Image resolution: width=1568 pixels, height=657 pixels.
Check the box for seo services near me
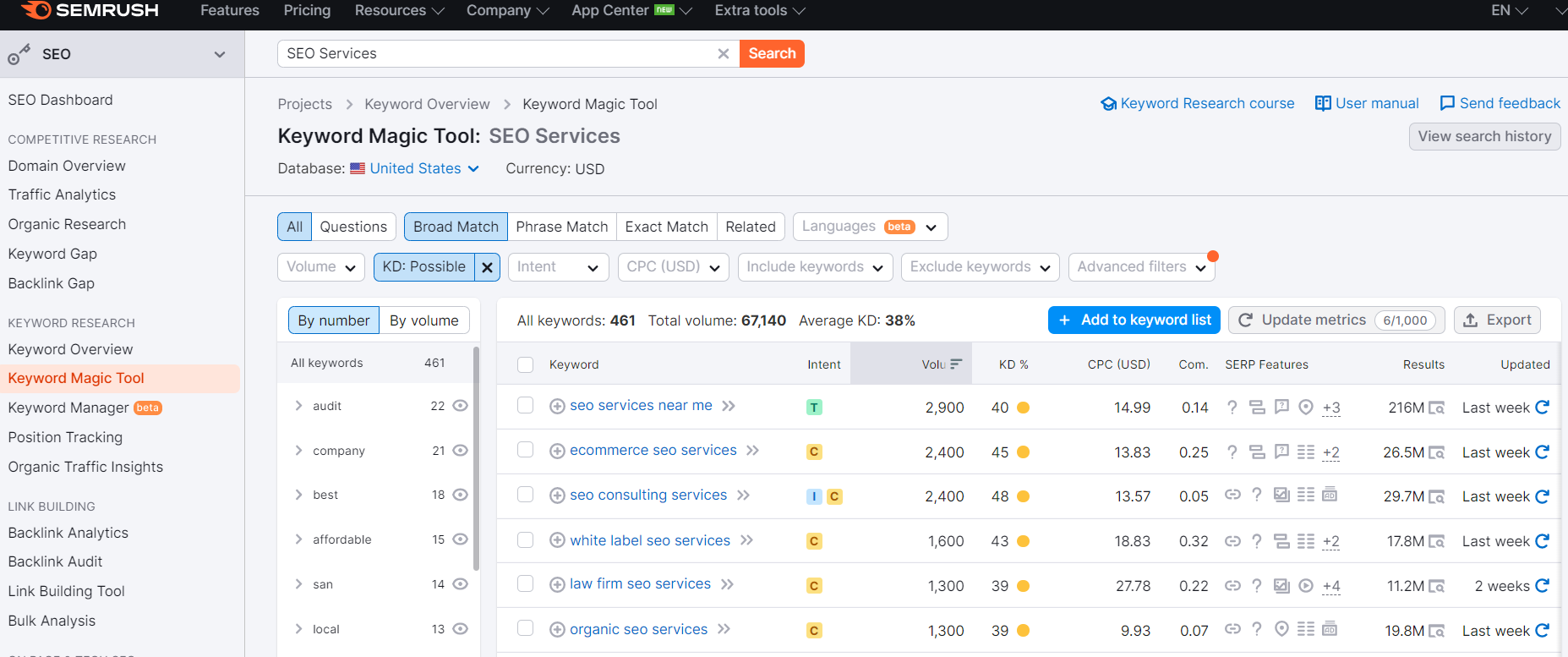tap(526, 406)
